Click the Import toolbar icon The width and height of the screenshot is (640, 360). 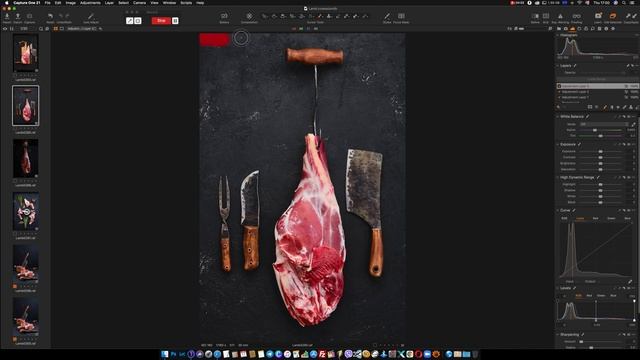(x=7, y=16)
